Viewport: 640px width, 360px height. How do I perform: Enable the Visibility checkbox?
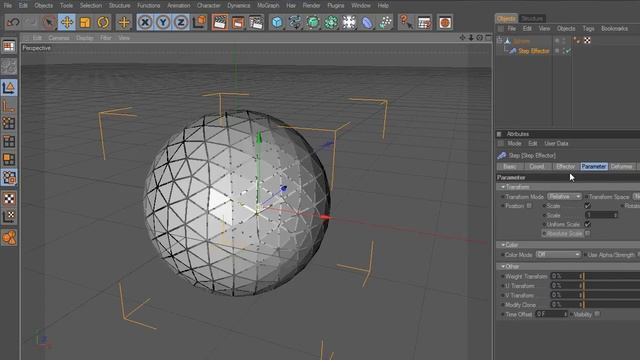coord(597,314)
